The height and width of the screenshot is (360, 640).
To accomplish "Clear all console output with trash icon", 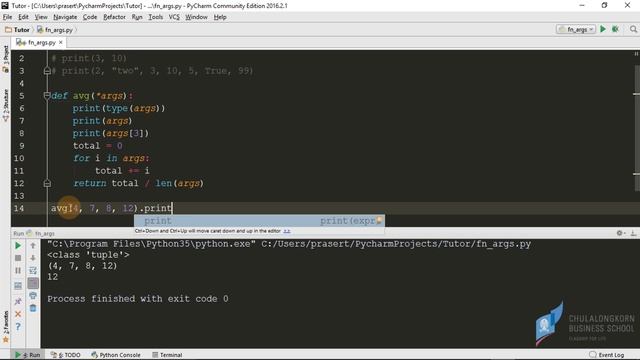I will (33, 308).
